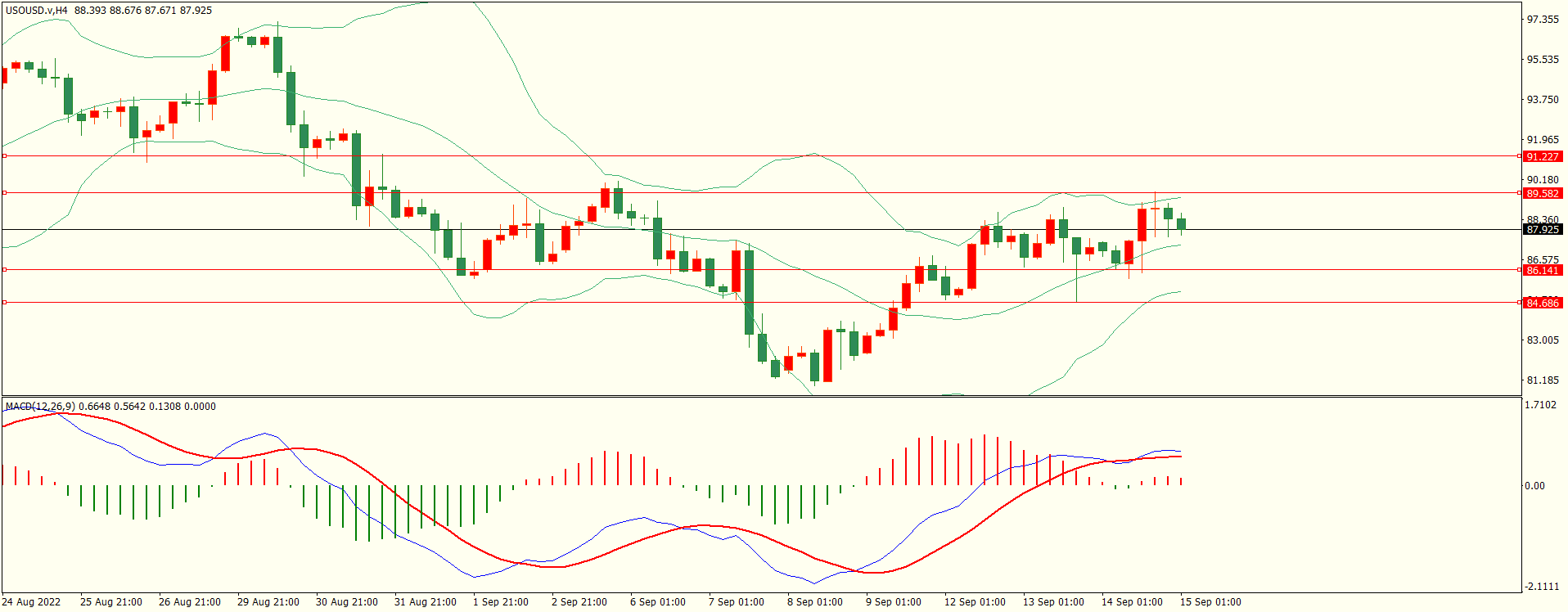Click the 83.005 value on price axis
Image resolution: width=1568 pixels, height=612 pixels.
tap(1543, 340)
